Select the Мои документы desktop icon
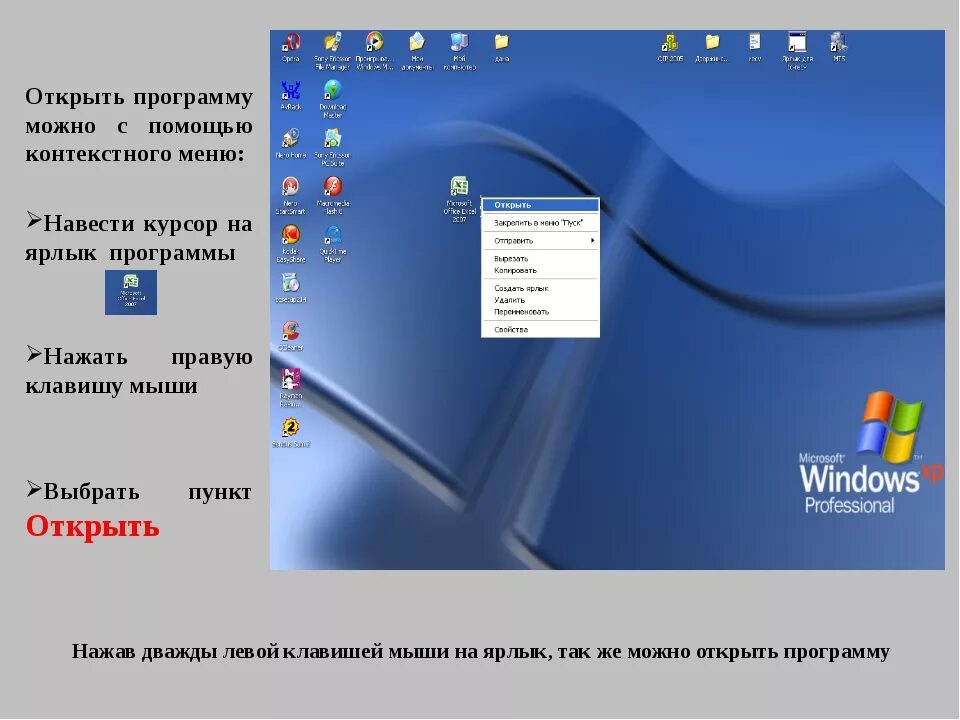This screenshot has width=960, height=720. [417, 51]
